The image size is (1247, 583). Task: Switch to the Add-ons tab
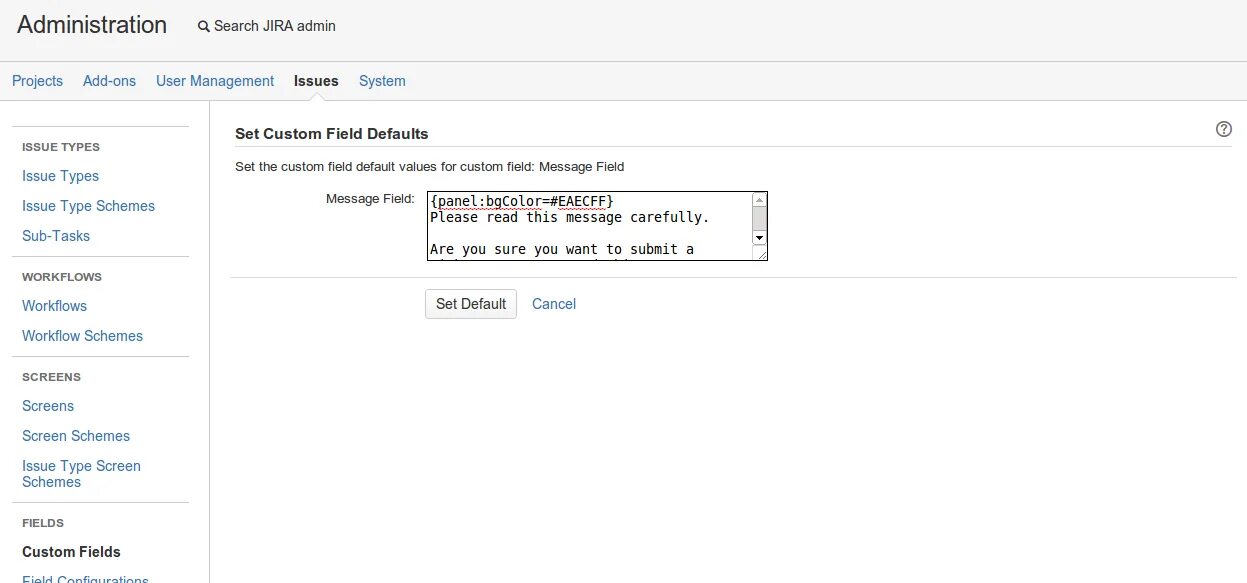[109, 81]
